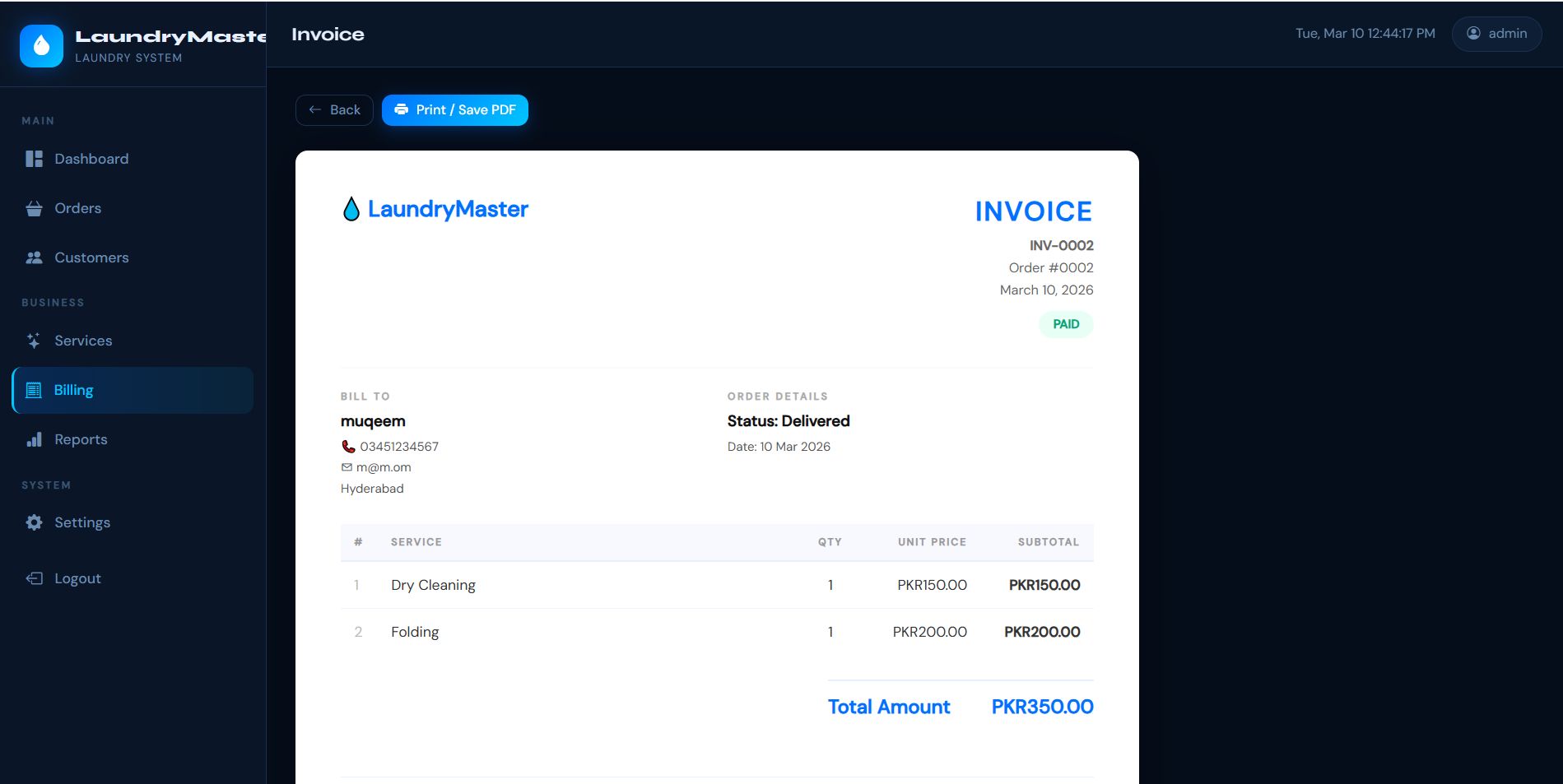Viewport: 1563px width, 784px height.
Task: Open Dashboard from the sidebar icon
Action: tap(34, 159)
